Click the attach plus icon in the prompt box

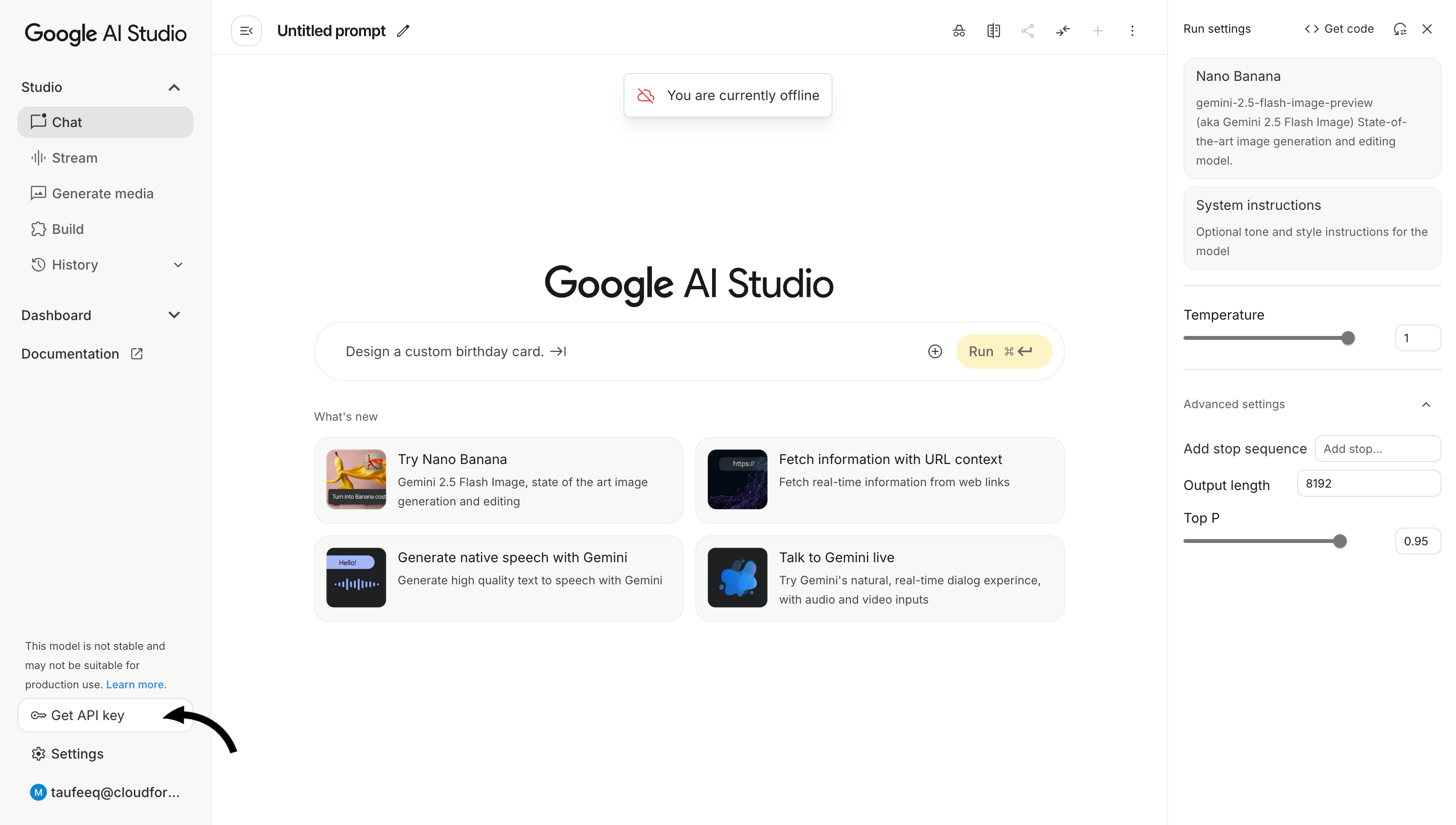click(935, 351)
